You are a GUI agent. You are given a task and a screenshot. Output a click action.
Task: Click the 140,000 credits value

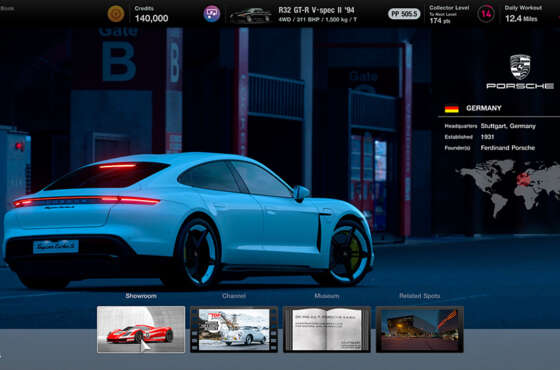(151, 18)
